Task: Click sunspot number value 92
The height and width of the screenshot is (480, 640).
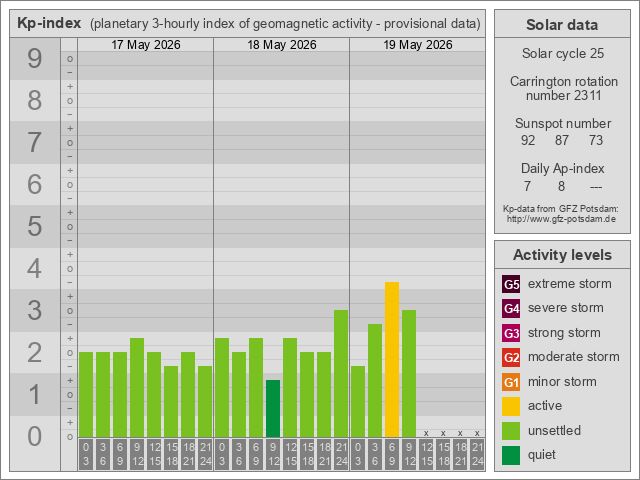Action: coord(528,140)
